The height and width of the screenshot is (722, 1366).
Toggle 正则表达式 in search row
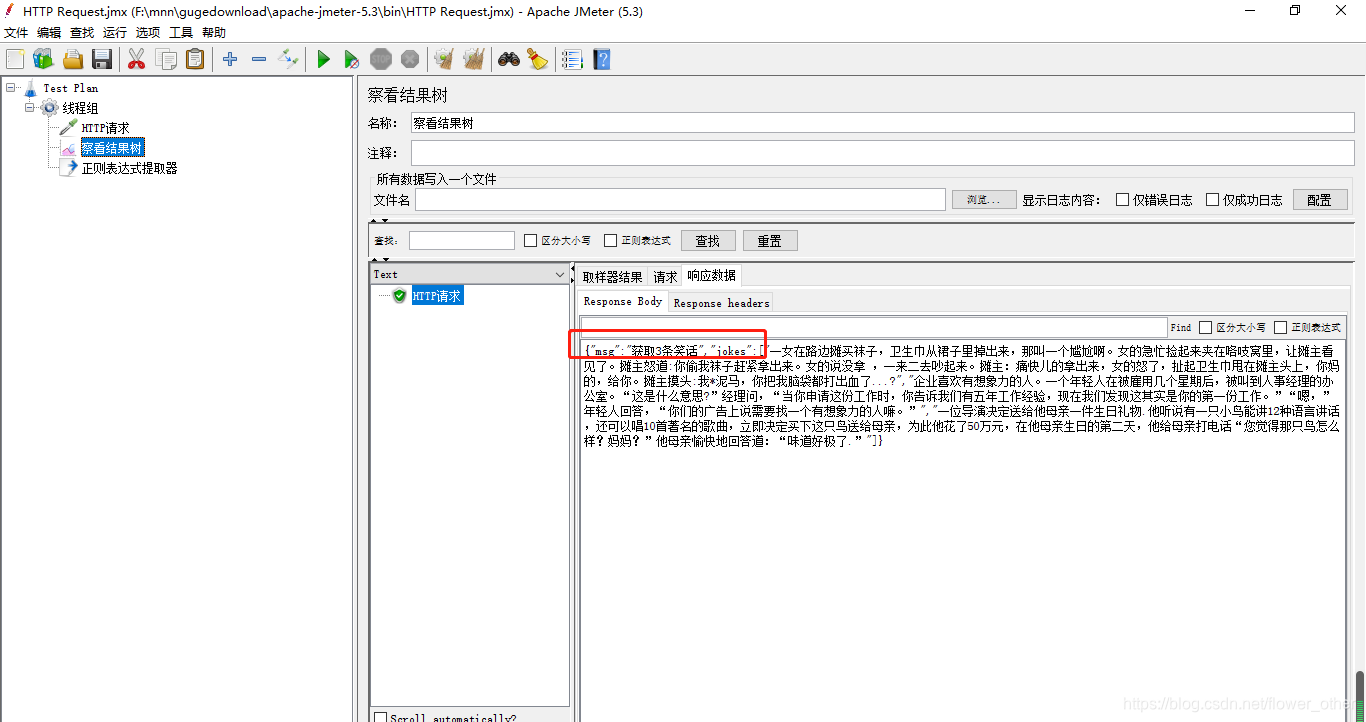pos(611,240)
